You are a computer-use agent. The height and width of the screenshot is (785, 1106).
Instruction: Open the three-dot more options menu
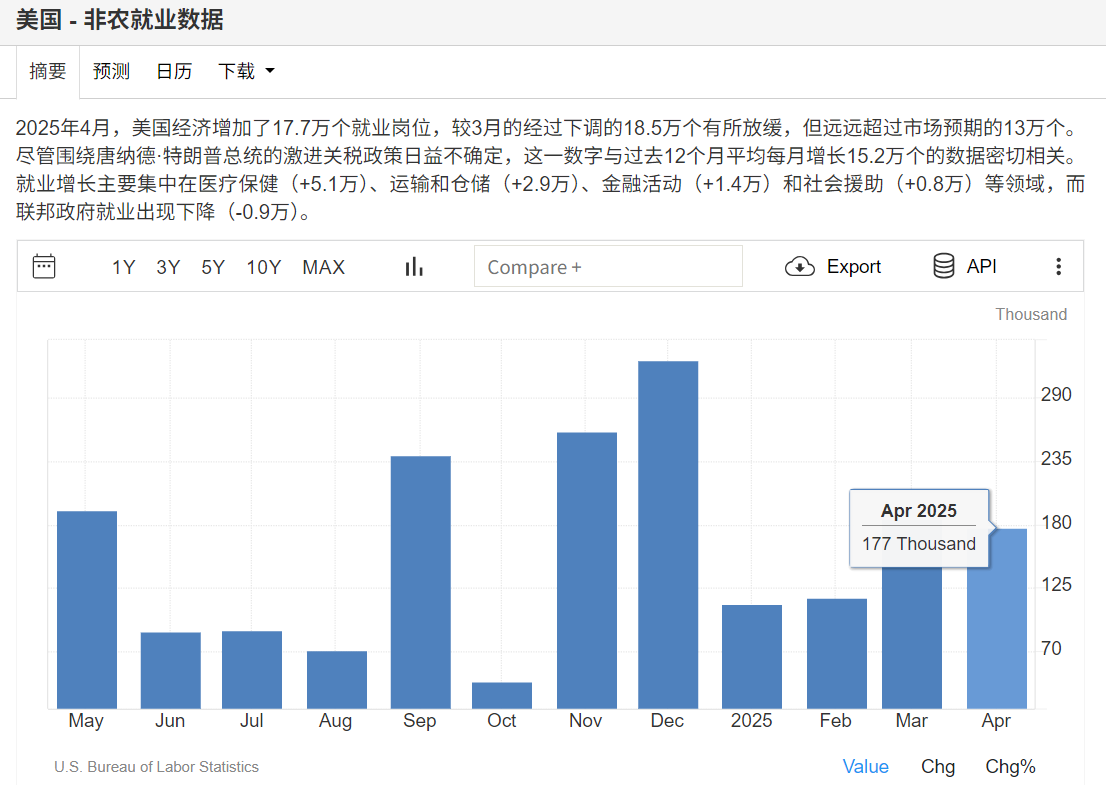tap(1058, 267)
